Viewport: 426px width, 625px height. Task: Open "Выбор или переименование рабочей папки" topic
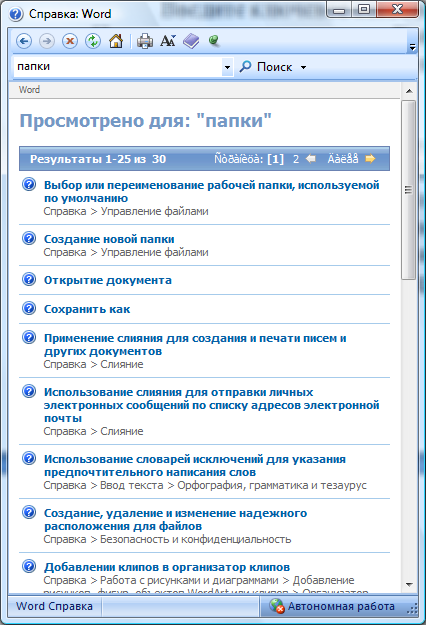click(x=211, y=191)
